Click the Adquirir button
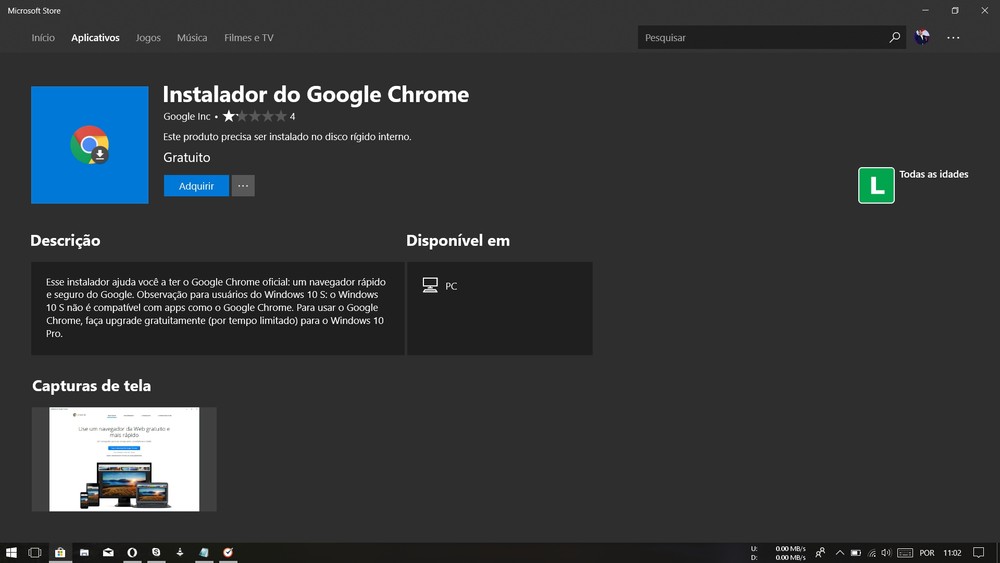This screenshot has width=1000, height=563. pyautogui.click(x=196, y=186)
